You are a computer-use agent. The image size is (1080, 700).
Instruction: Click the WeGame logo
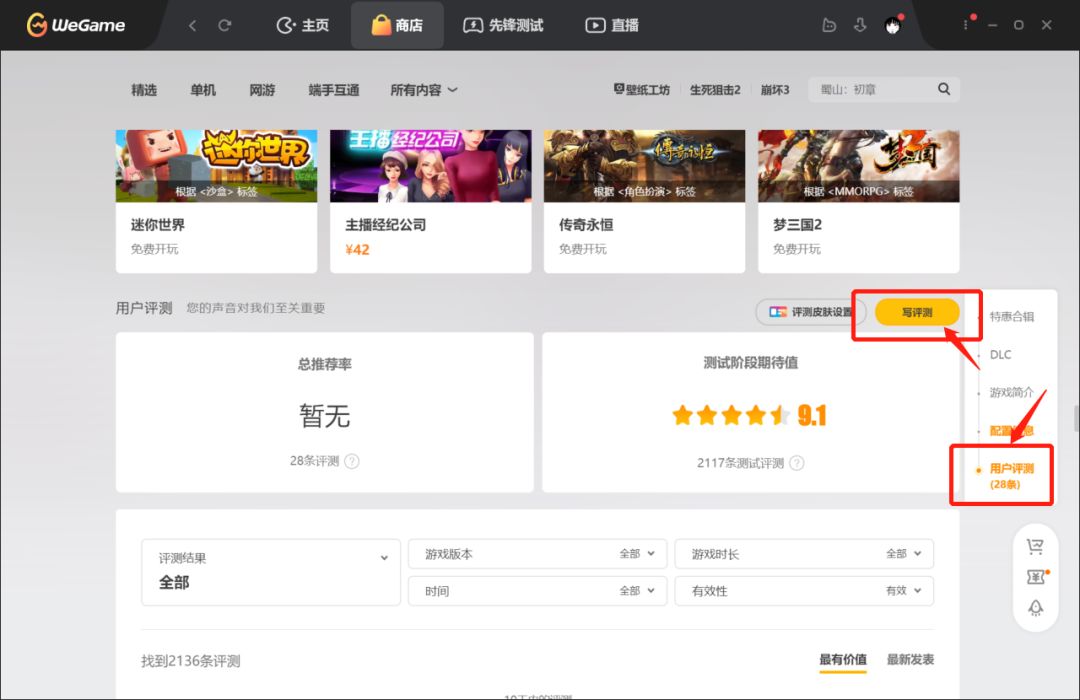coord(76,25)
